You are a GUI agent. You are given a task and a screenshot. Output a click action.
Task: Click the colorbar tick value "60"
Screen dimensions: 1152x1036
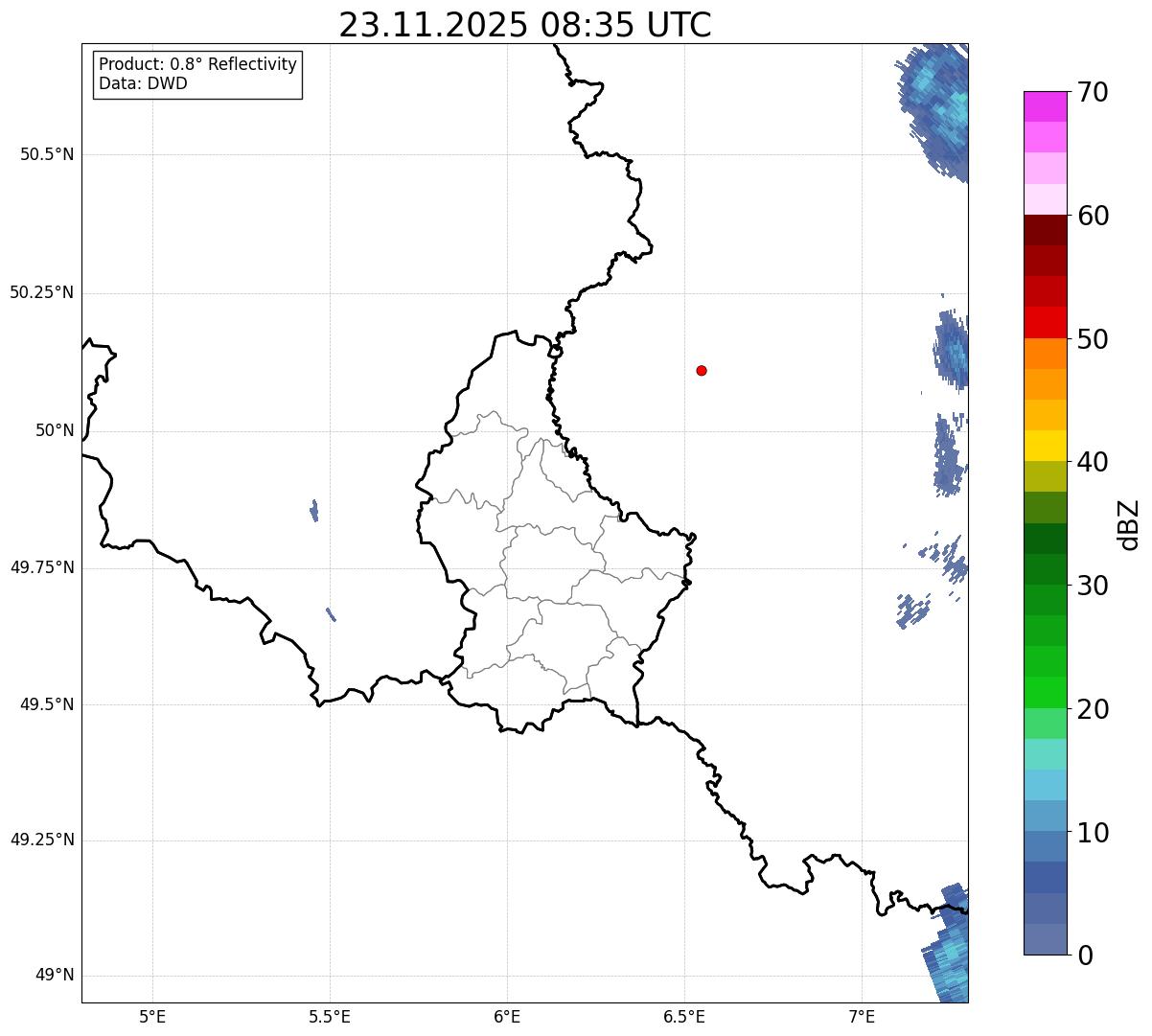coord(1093,216)
